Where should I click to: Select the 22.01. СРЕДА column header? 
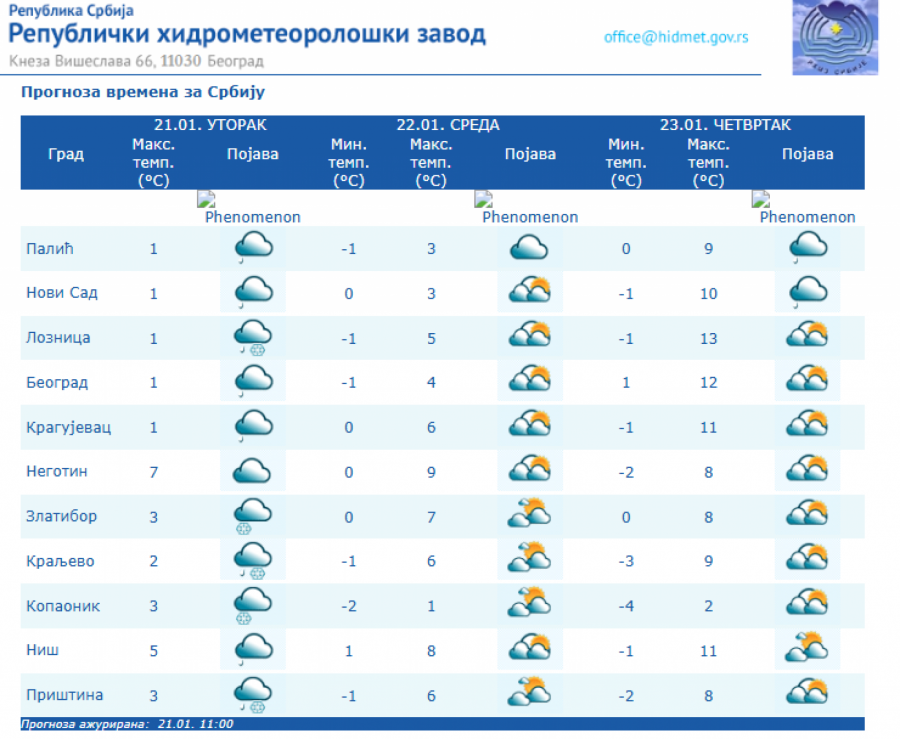pos(447,125)
